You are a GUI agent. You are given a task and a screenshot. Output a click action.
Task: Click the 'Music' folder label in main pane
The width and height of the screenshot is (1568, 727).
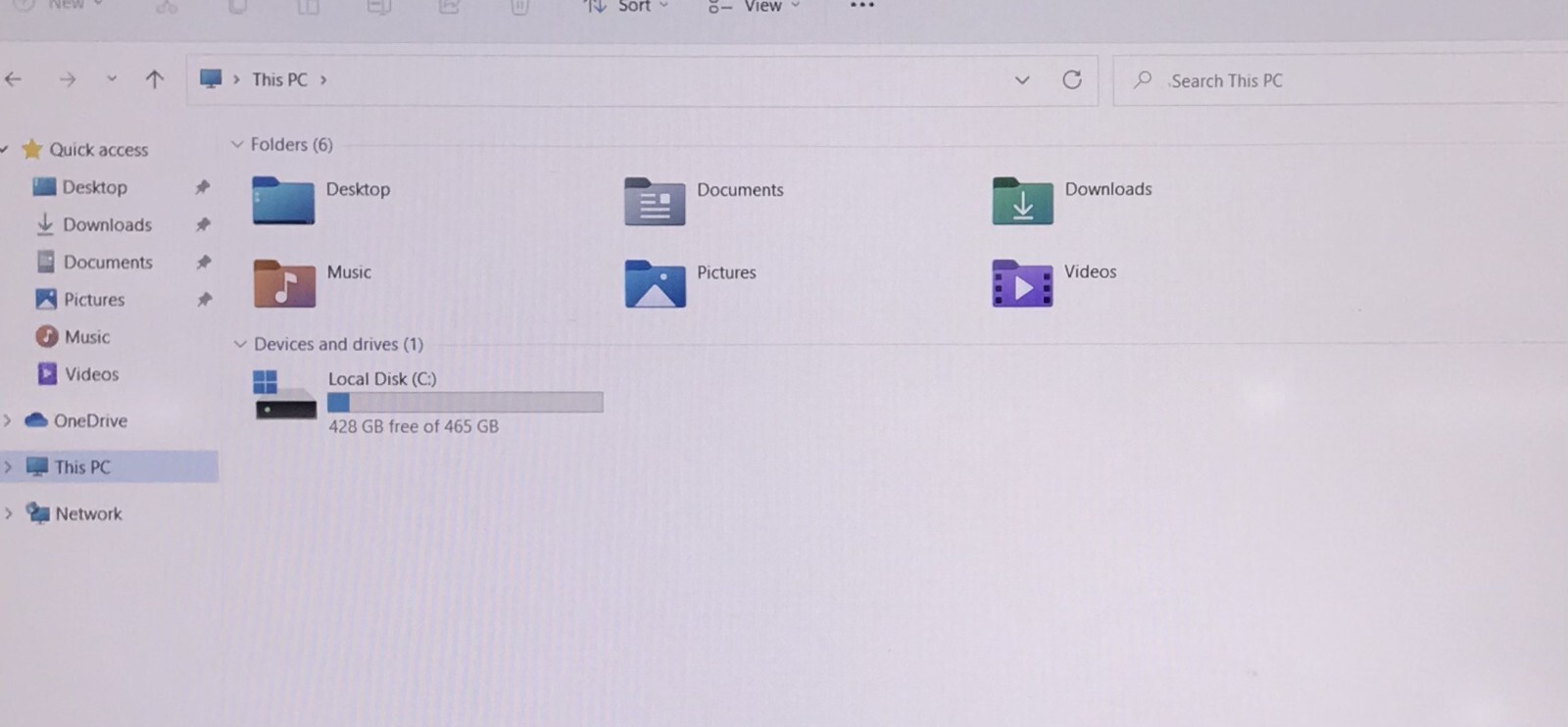click(349, 272)
